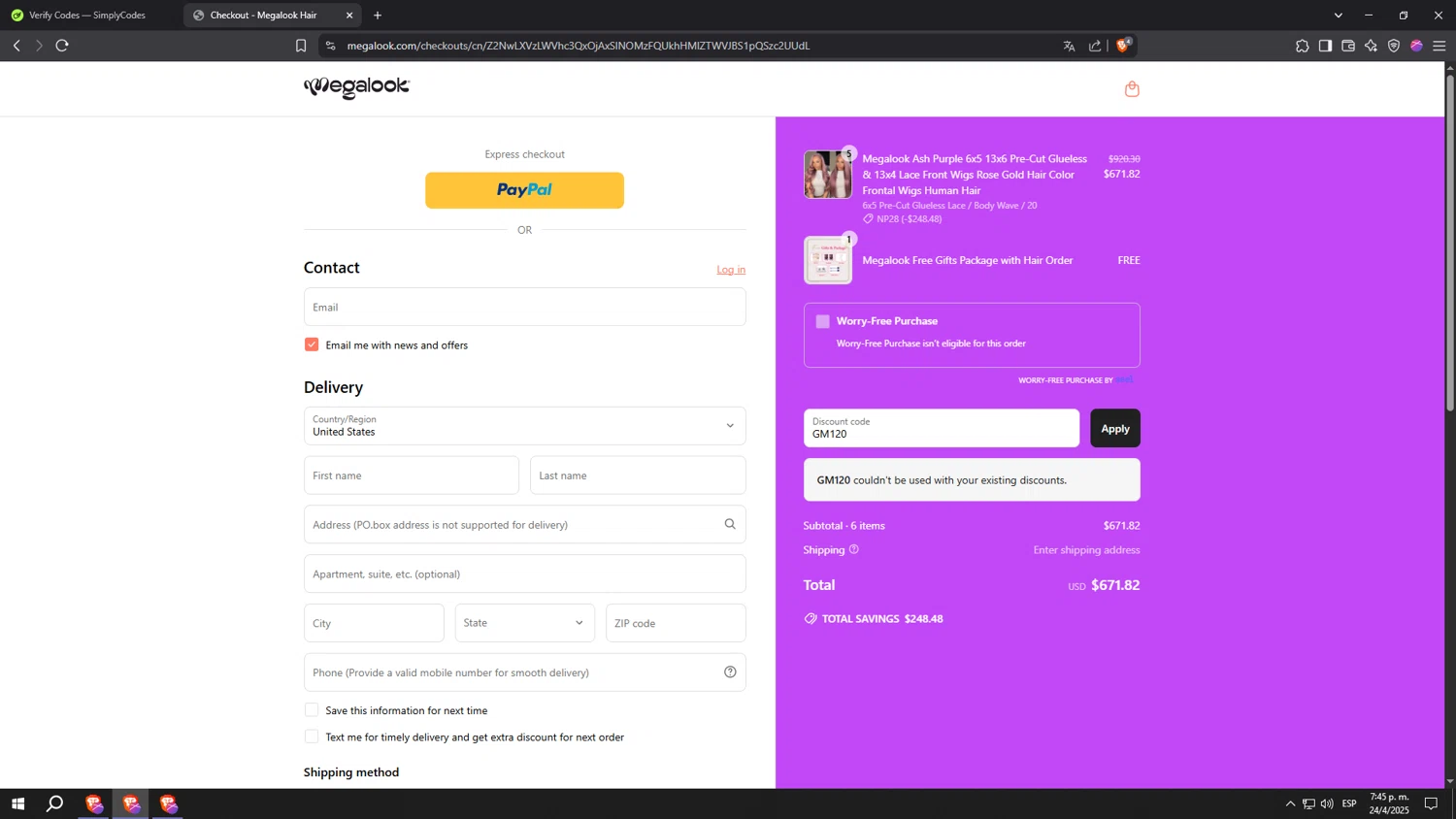Switch to the Verify Codes — SimplyCodes tab
1456x819 pixels.
87,16
